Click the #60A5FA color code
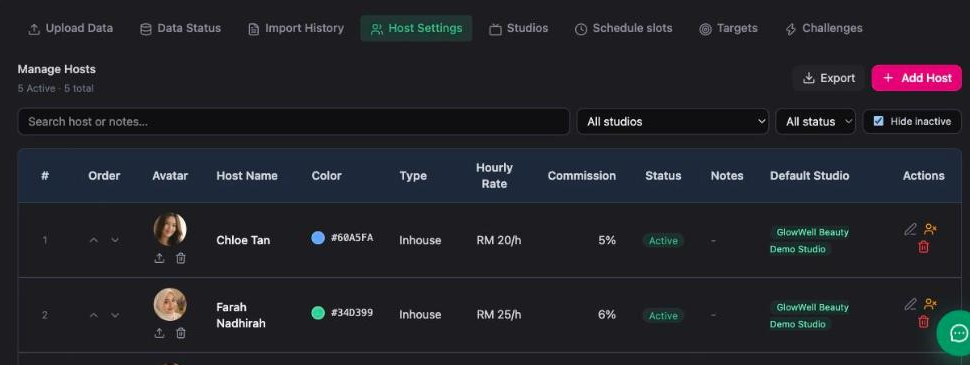This screenshot has width=970, height=365. tap(352, 238)
